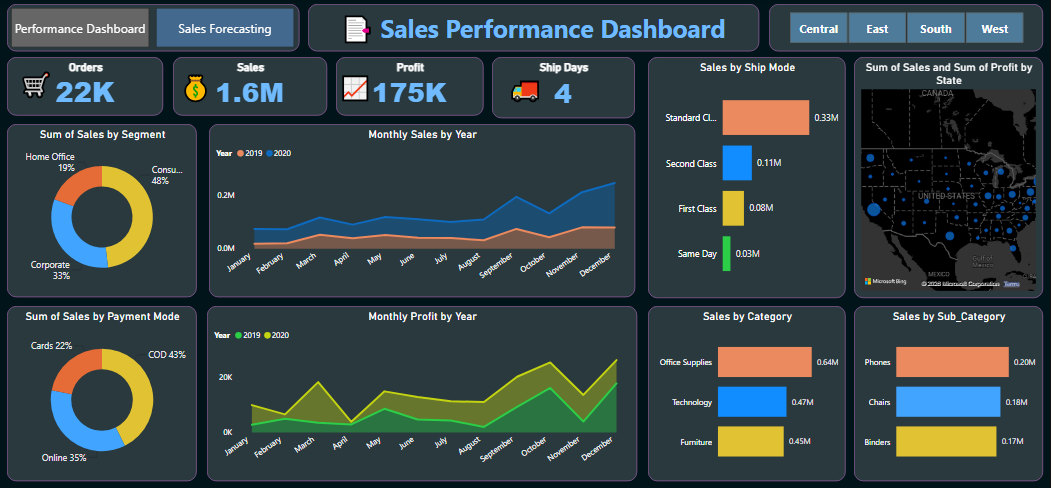1051x488 pixels.
Task: Click the Microsoft Bing logo on map
Action: tap(885, 282)
